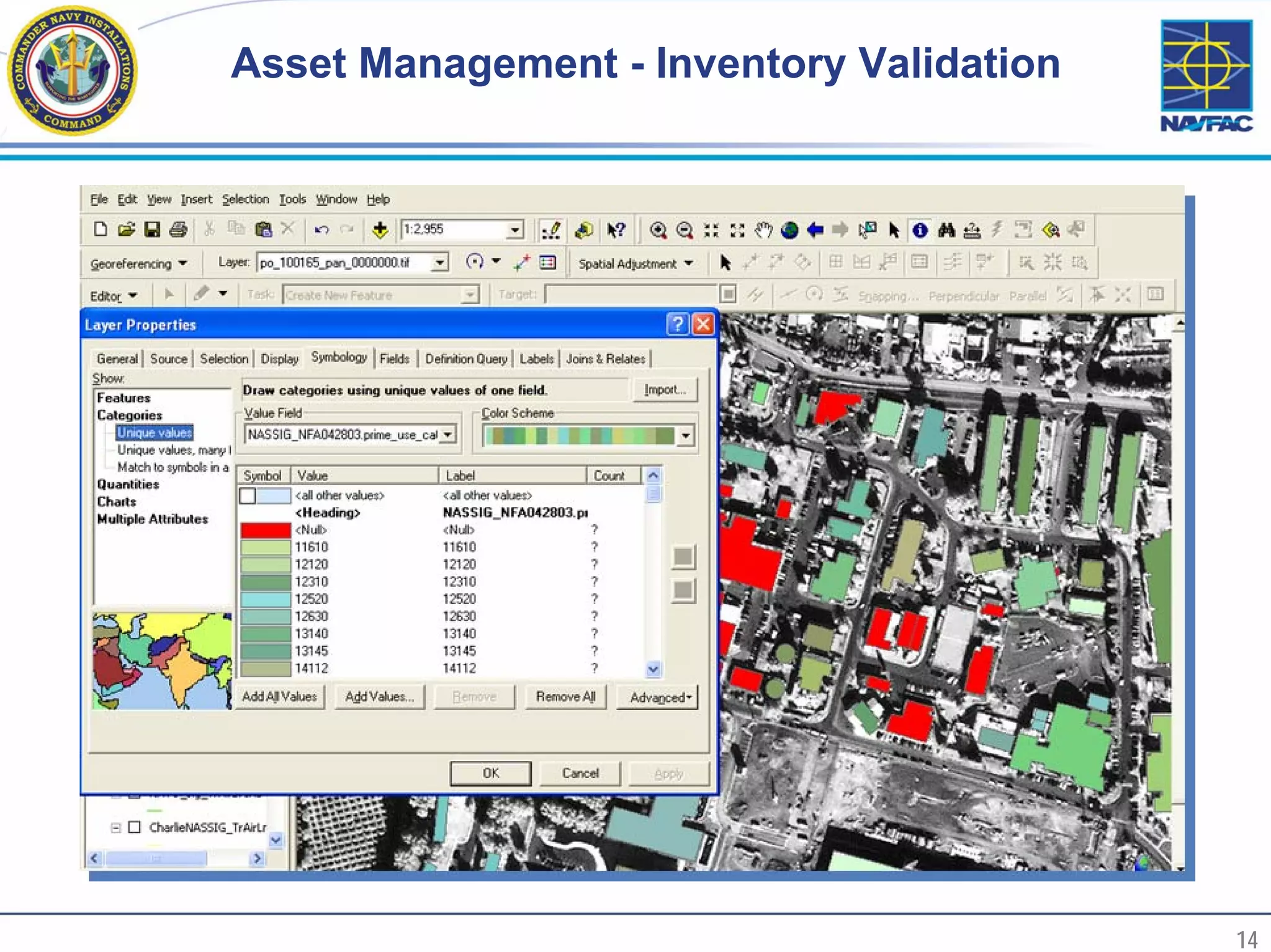Image resolution: width=1271 pixels, height=952 pixels.
Task: Select the Zoom In tool
Action: 658,230
